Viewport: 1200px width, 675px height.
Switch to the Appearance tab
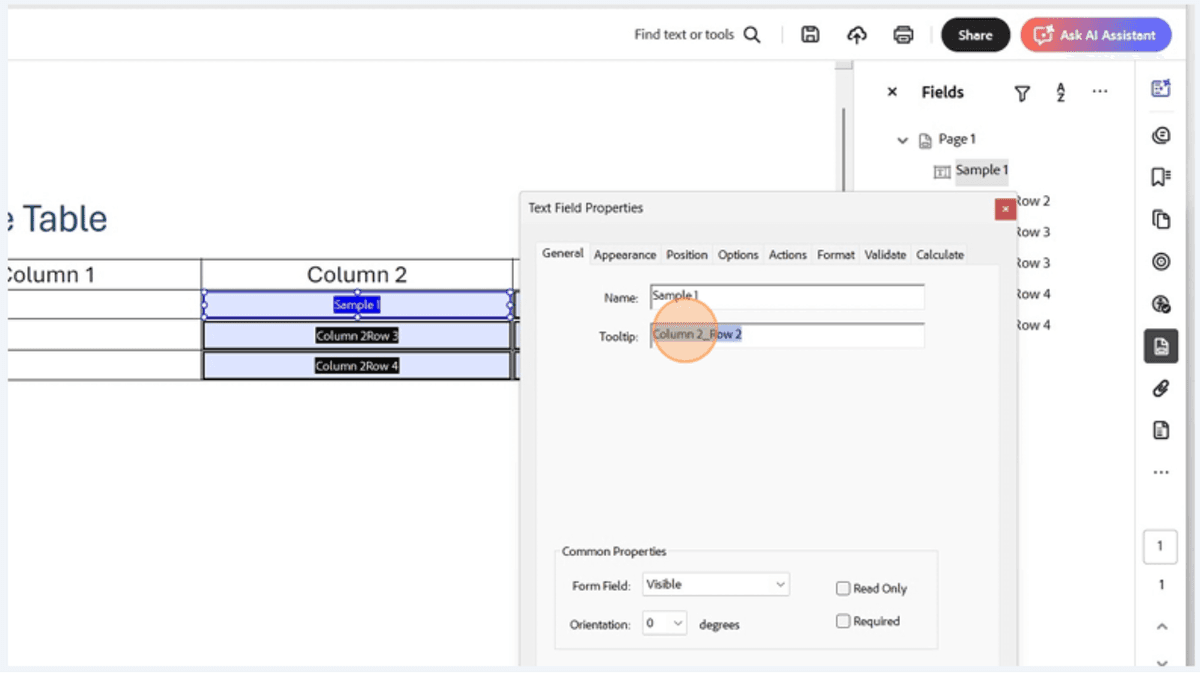click(x=625, y=254)
